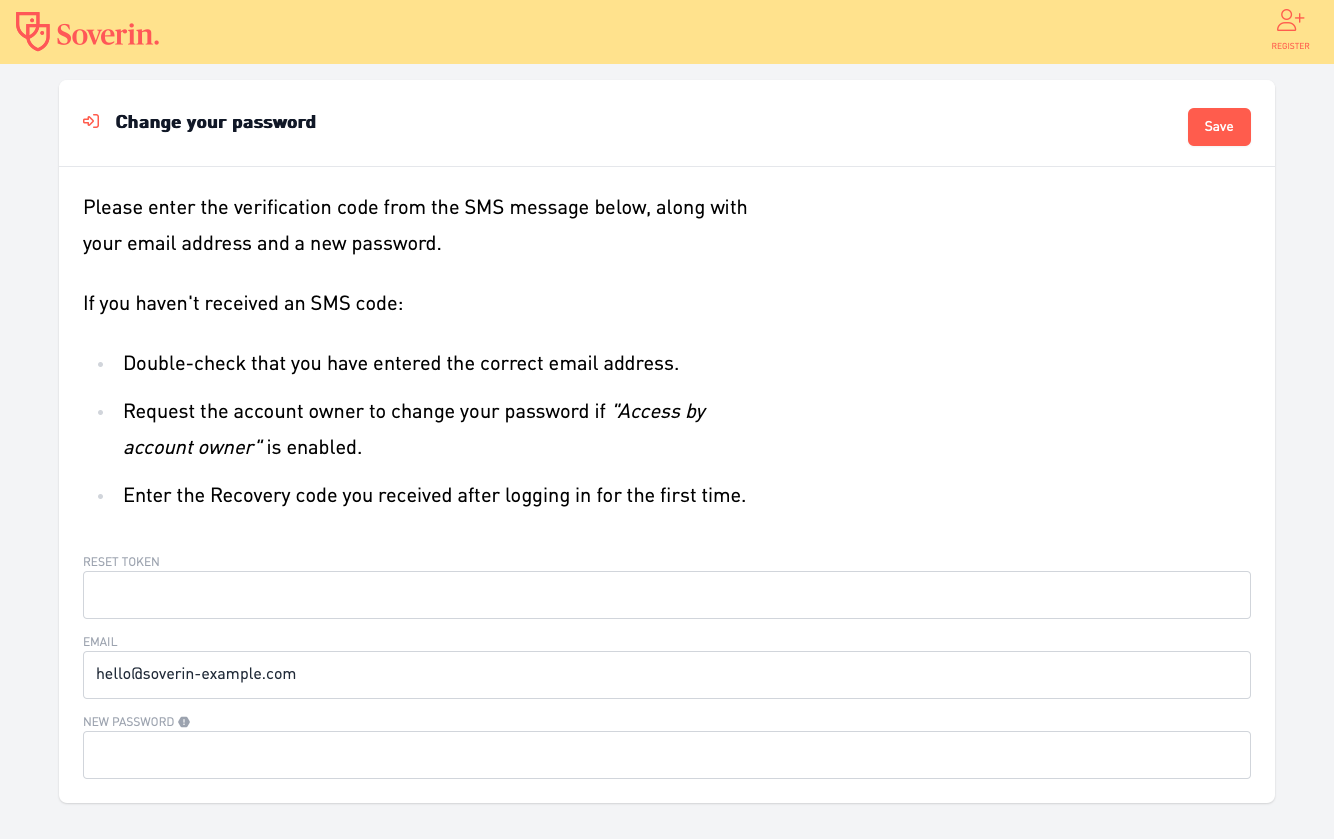1334x839 pixels.
Task: Click "If you haven't received an SMS code" text
Action: point(243,304)
